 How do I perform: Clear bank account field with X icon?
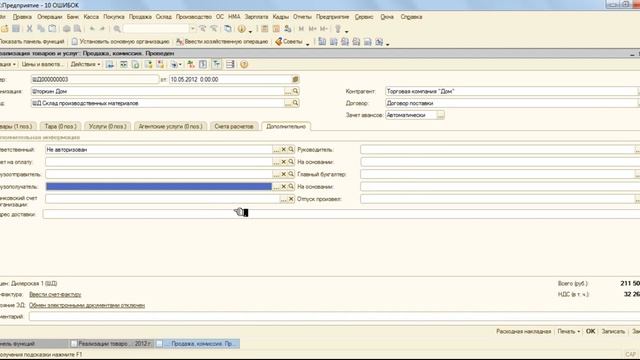(291, 199)
